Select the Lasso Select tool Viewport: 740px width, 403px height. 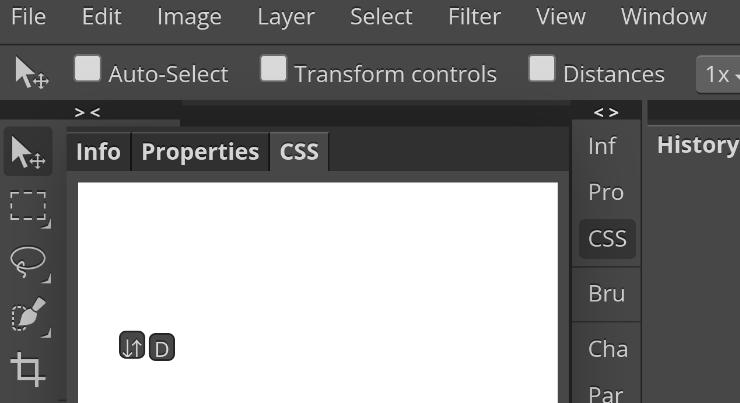pos(28,262)
